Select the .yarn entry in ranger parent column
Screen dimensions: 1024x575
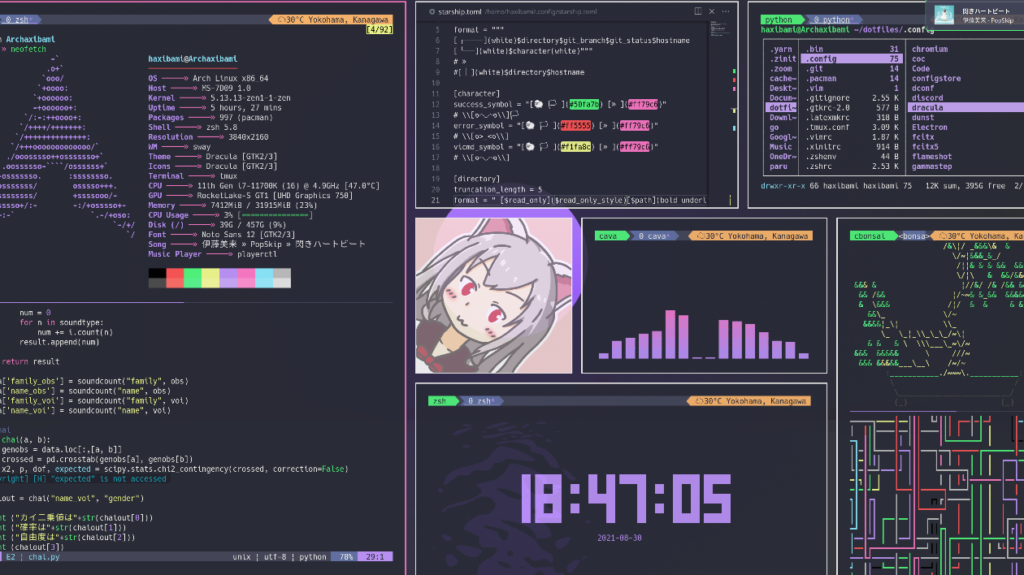click(x=781, y=49)
